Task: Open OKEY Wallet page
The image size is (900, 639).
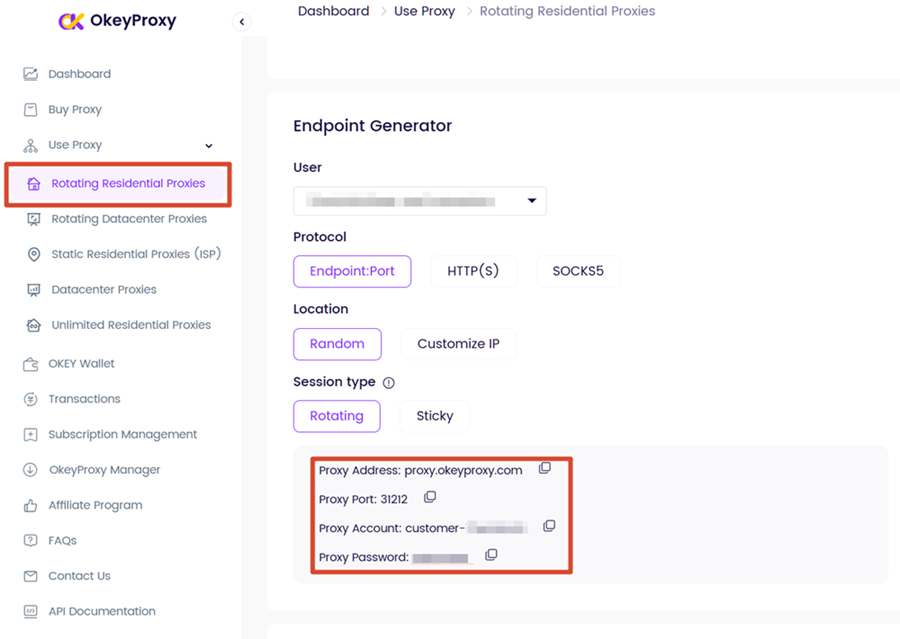Action: (82, 364)
